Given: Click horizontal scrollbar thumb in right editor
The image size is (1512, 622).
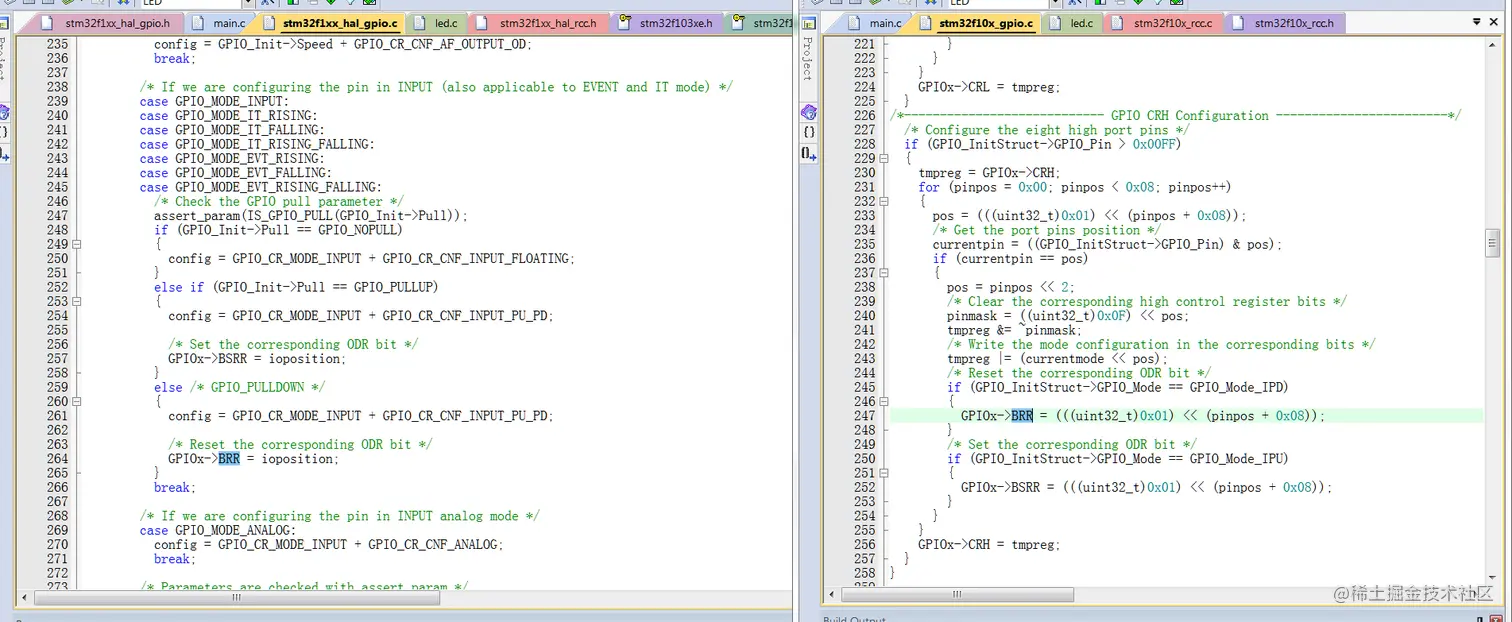Looking at the screenshot, I should pyautogui.click(x=960, y=594).
